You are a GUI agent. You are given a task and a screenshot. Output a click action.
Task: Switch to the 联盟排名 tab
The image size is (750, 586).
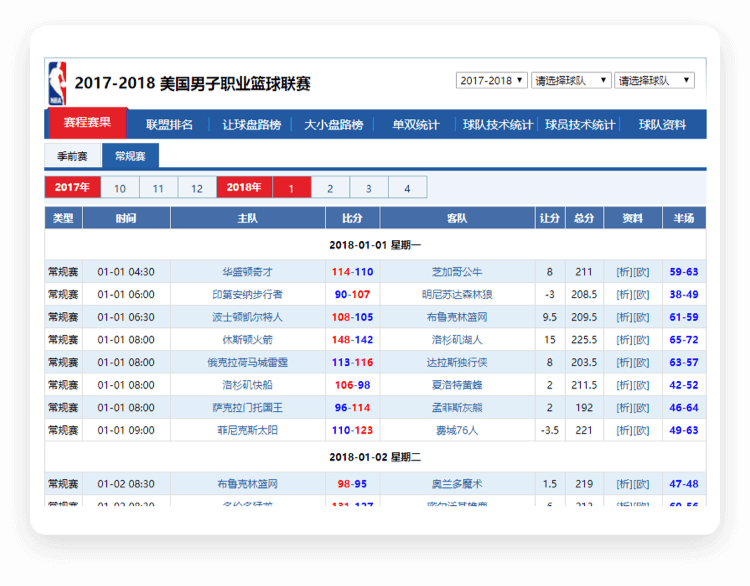pos(169,125)
